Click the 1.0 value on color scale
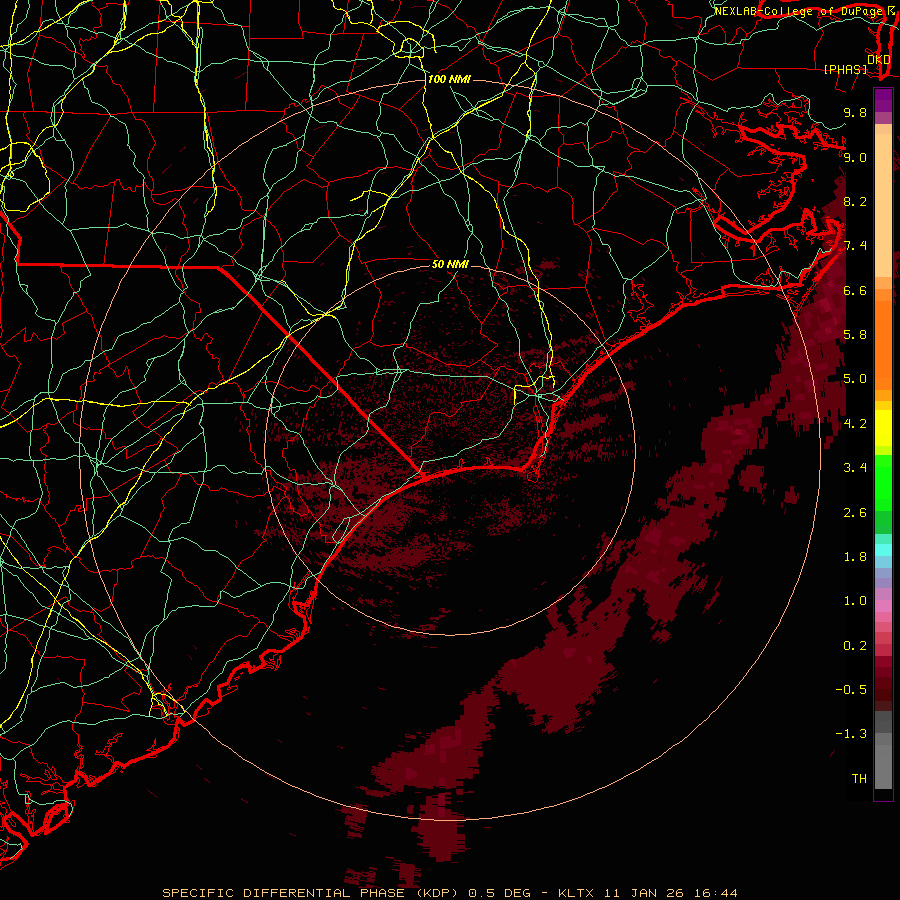 click(x=855, y=601)
